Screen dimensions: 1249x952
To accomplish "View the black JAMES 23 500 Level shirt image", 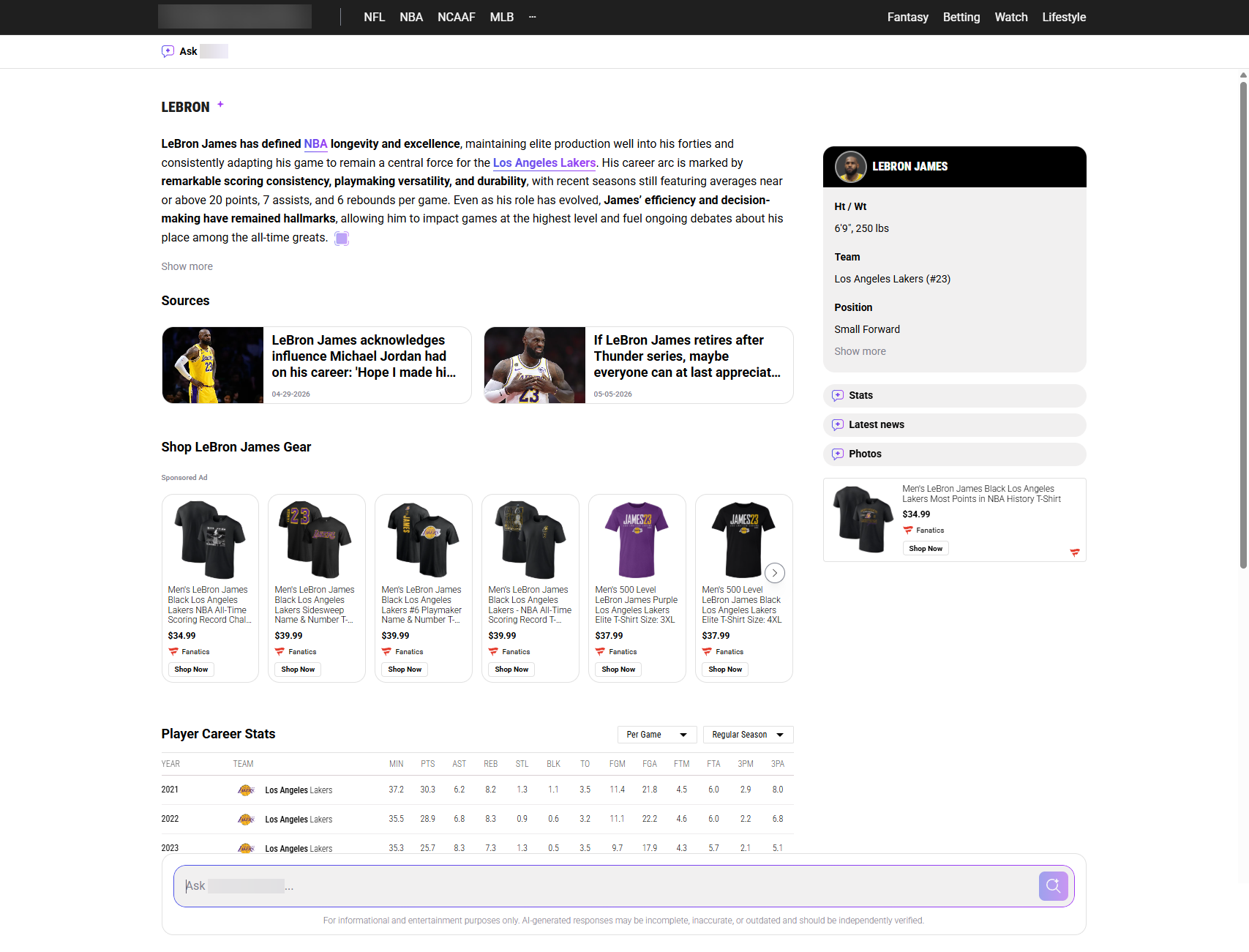I will pos(743,539).
